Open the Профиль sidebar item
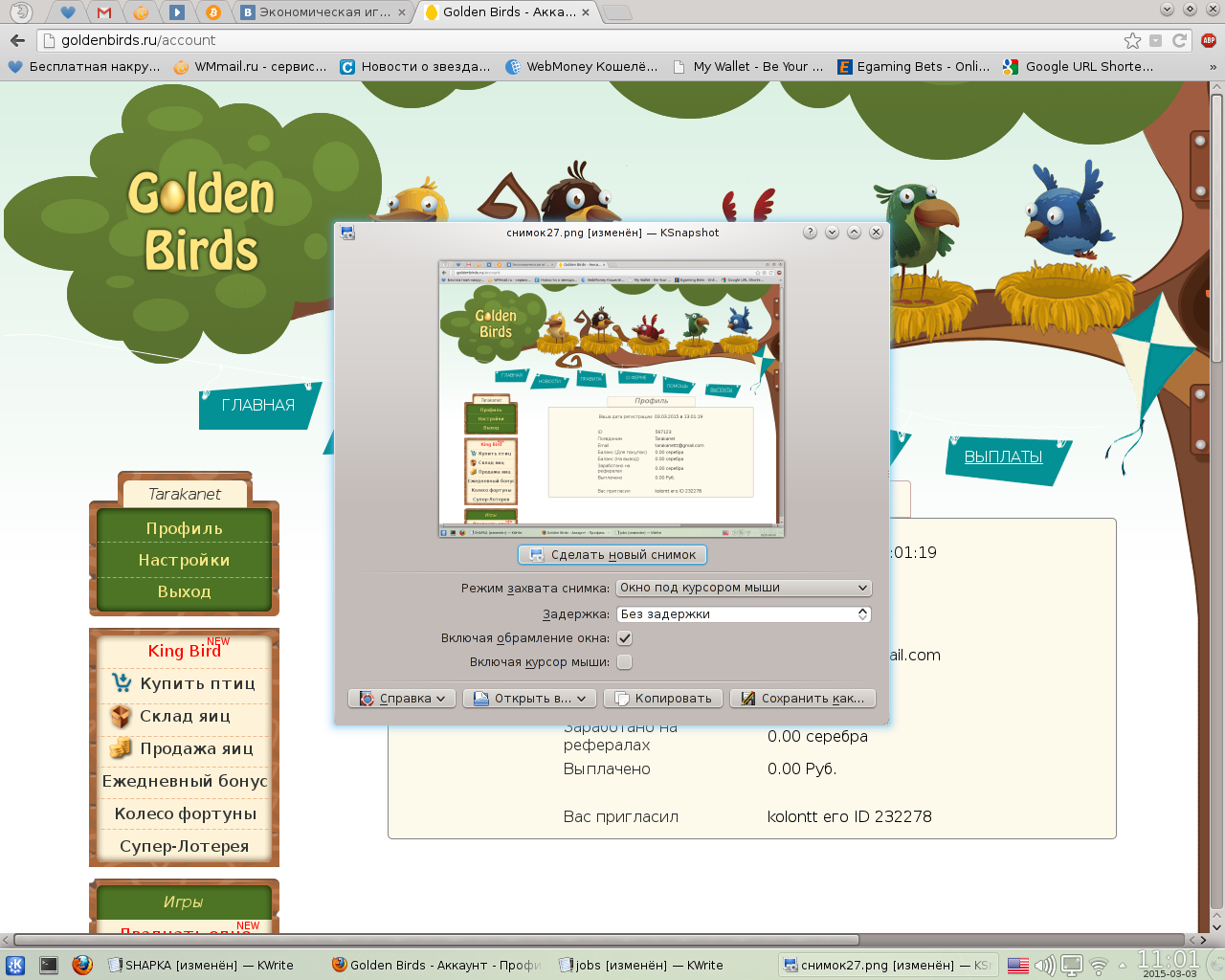This screenshot has height=980, width=1225. point(184,528)
